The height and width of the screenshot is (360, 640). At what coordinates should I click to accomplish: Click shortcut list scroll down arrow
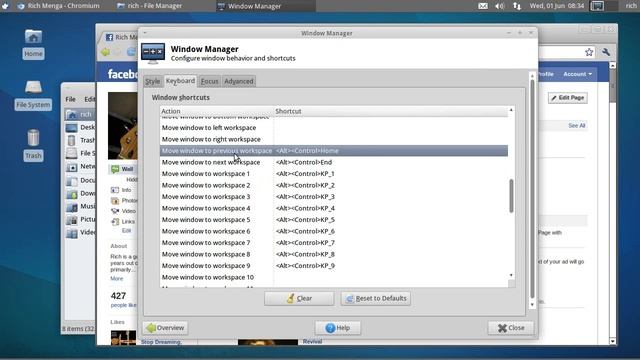(511, 275)
